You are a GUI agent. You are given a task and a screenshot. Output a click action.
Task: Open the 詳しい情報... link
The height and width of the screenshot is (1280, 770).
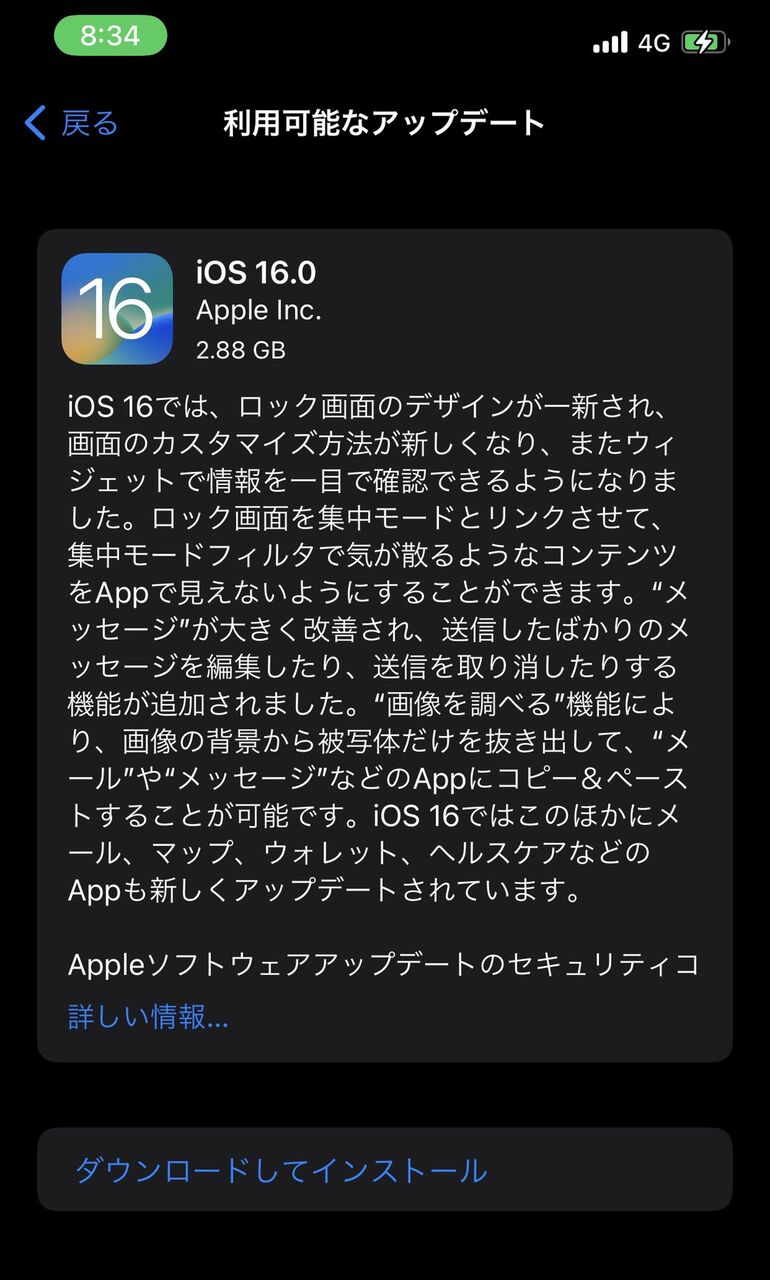click(x=148, y=1017)
